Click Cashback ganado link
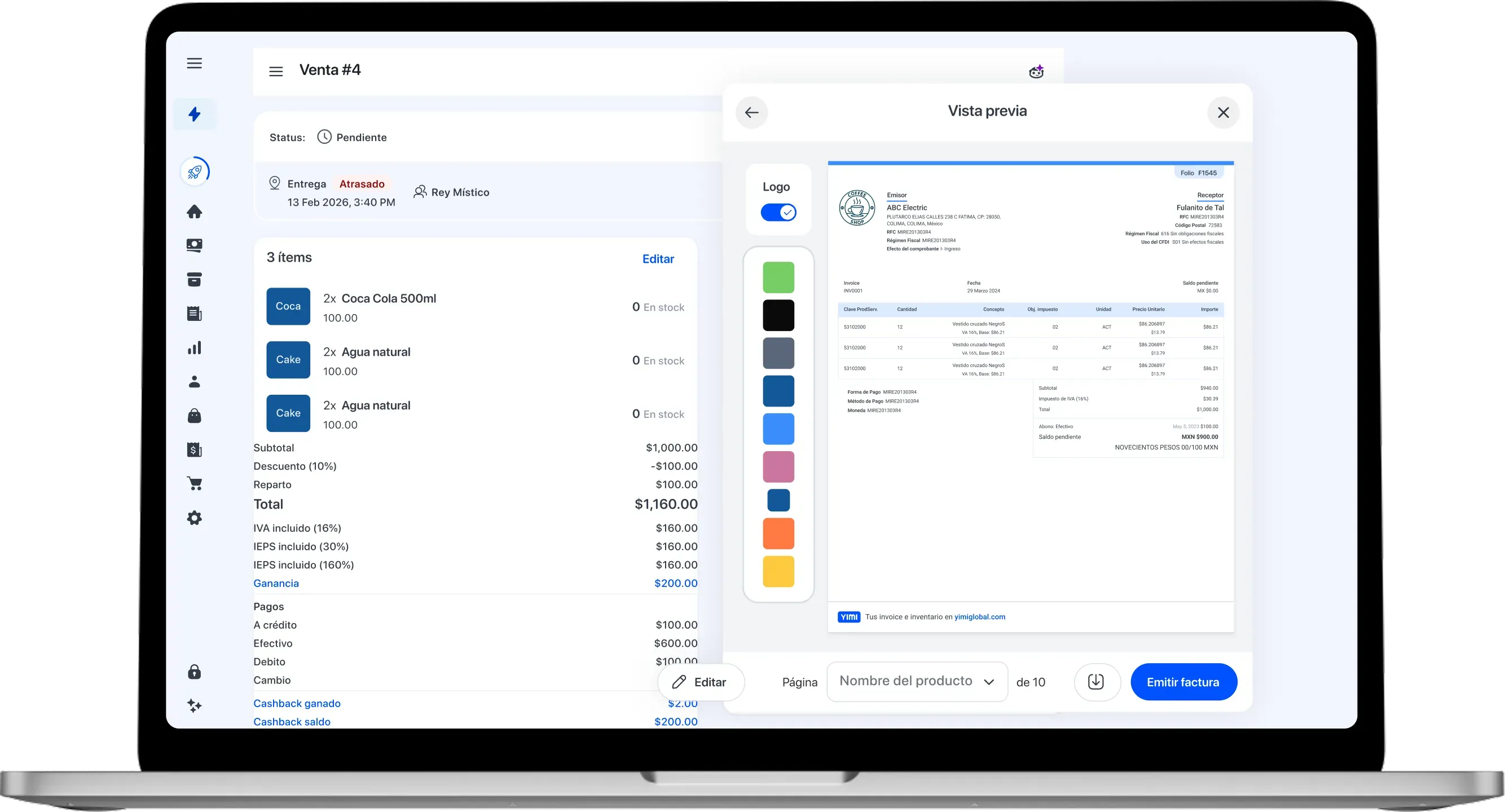This screenshot has width=1505, height=812. tap(297, 703)
